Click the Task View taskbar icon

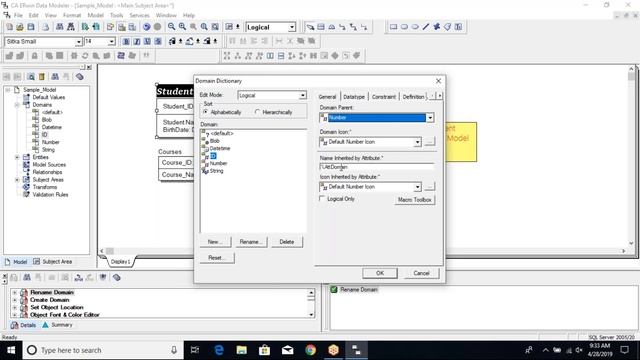pos(195,350)
